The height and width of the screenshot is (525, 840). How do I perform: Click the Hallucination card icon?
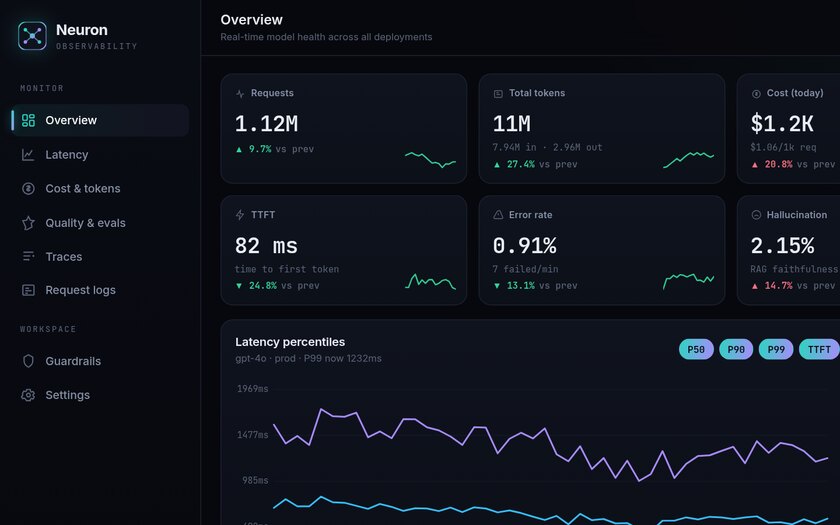pyautogui.click(x=756, y=215)
